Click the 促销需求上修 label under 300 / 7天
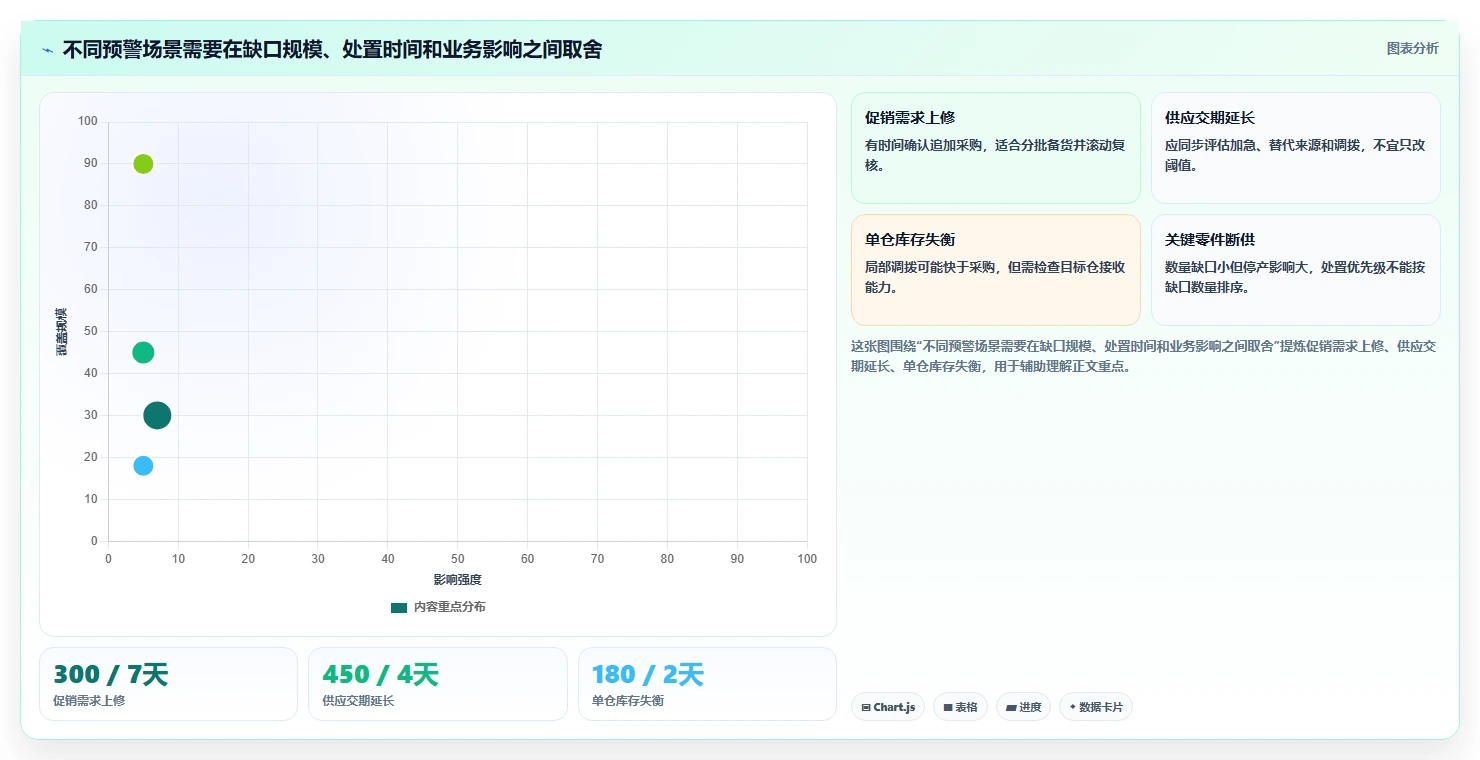The image size is (1480, 760). click(89, 701)
